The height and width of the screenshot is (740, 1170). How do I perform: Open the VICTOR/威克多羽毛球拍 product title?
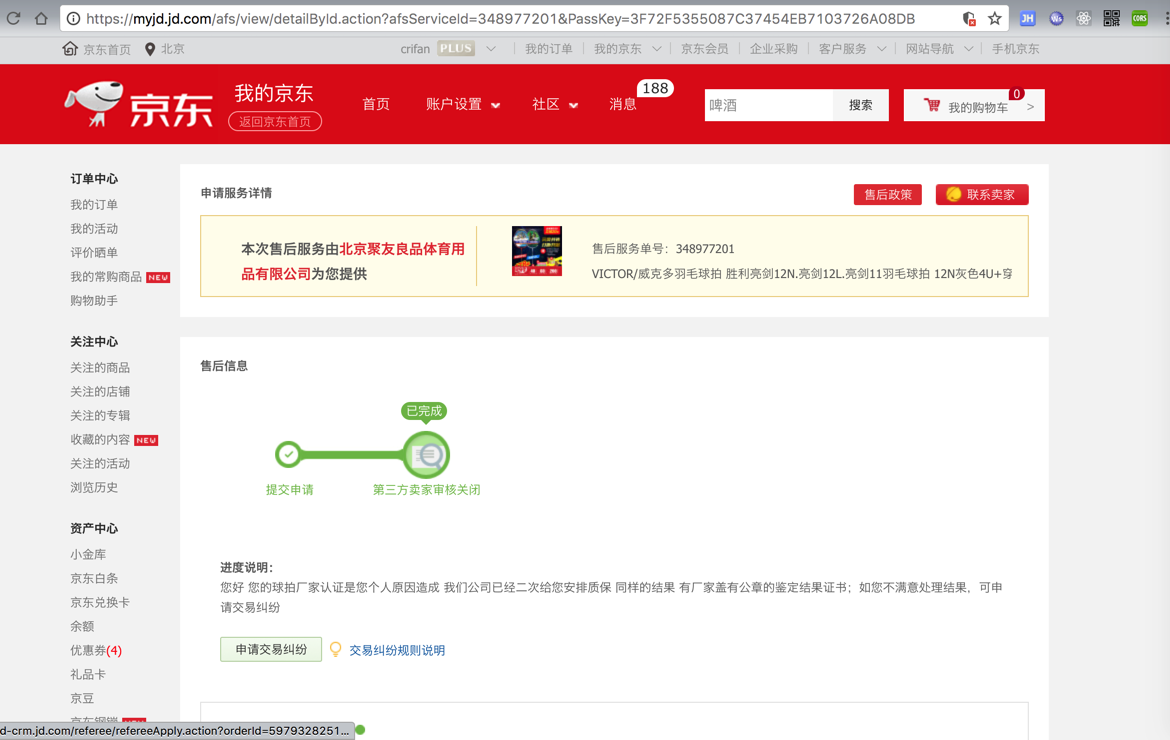(x=802, y=274)
